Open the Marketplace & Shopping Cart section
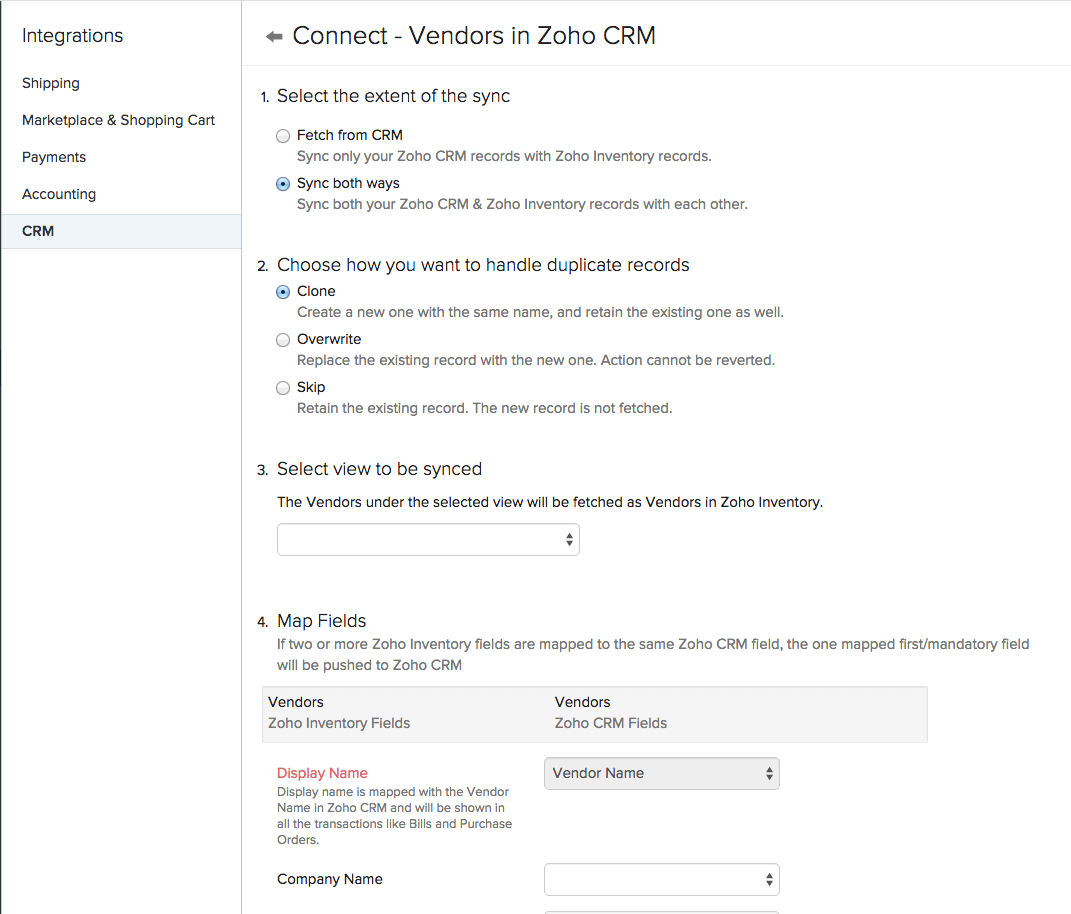Image resolution: width=1071 pixels, height=914 pixels. [118, 120]
